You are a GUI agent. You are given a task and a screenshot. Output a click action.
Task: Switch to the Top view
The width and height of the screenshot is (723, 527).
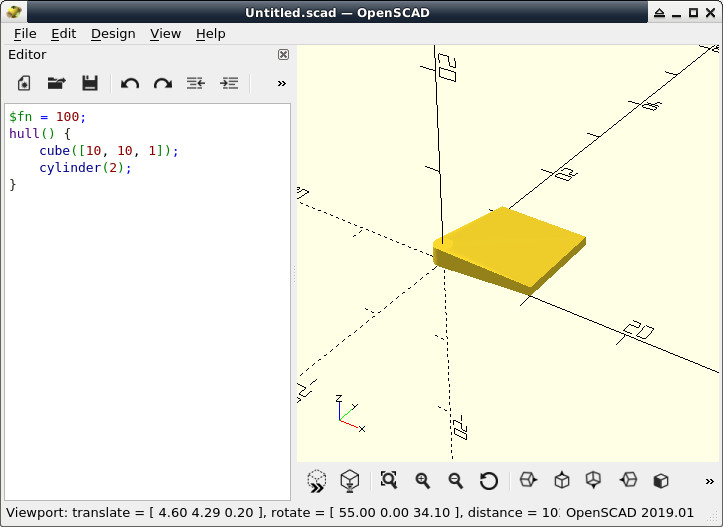pos(562,480)
